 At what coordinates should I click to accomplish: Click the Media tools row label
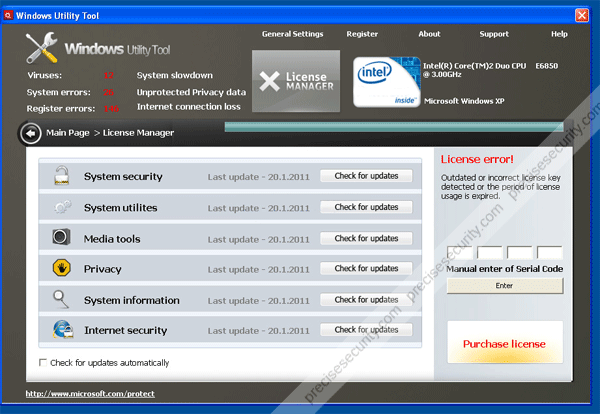tap(112, 239)
